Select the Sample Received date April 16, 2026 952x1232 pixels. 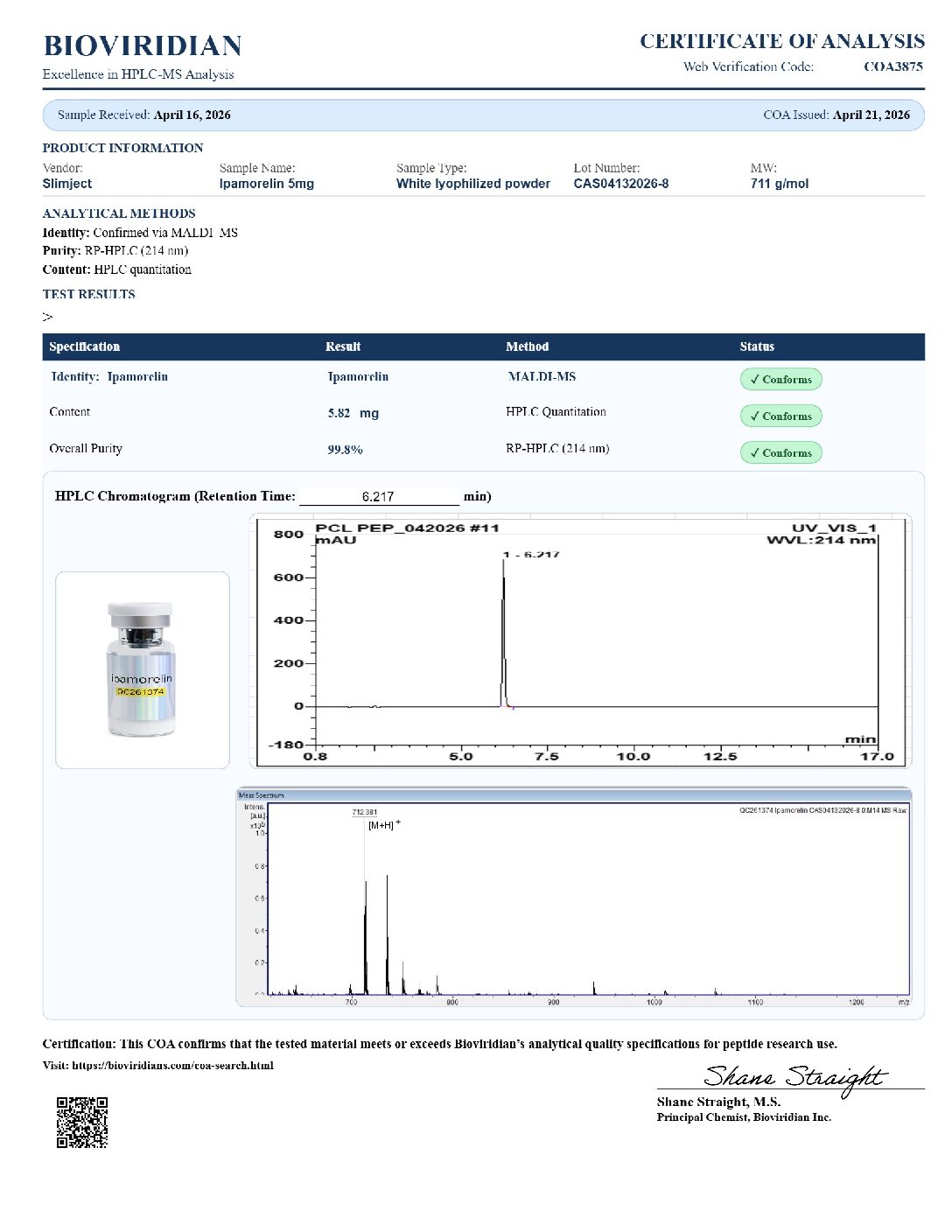tap(192, 115)
